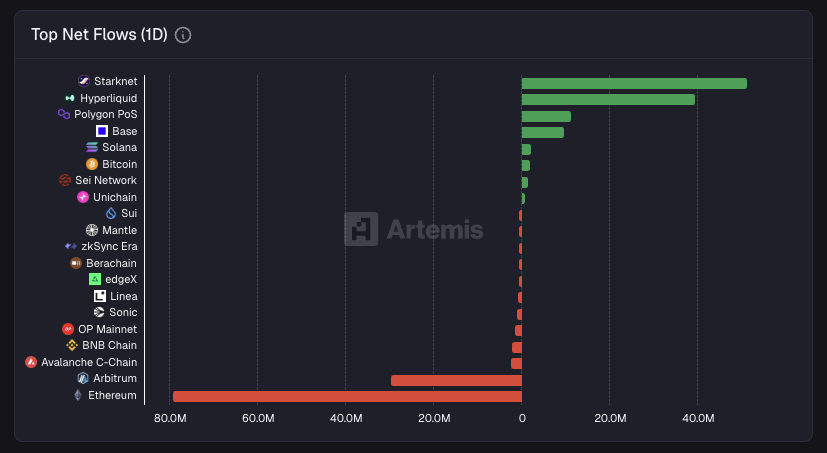This screenshot has width=827, height=453.
Task: Click the Arbitrum label text
Action: 115,378
